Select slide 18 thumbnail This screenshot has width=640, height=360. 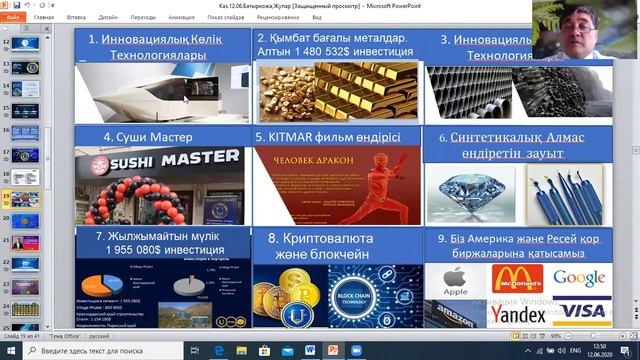(25, 177)
